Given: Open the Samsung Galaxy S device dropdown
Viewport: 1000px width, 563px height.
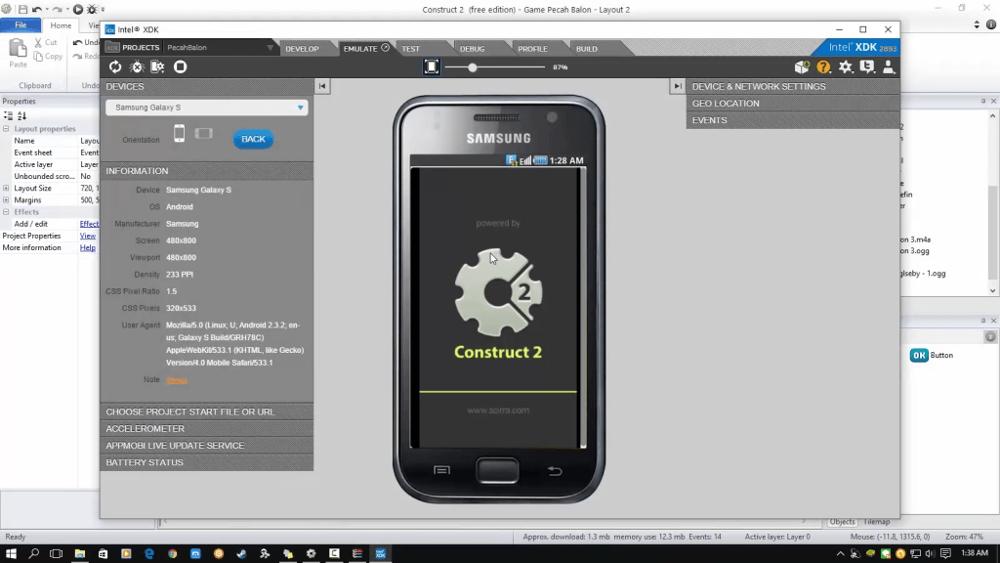Looking at the screenshot, I should [207, 108].
